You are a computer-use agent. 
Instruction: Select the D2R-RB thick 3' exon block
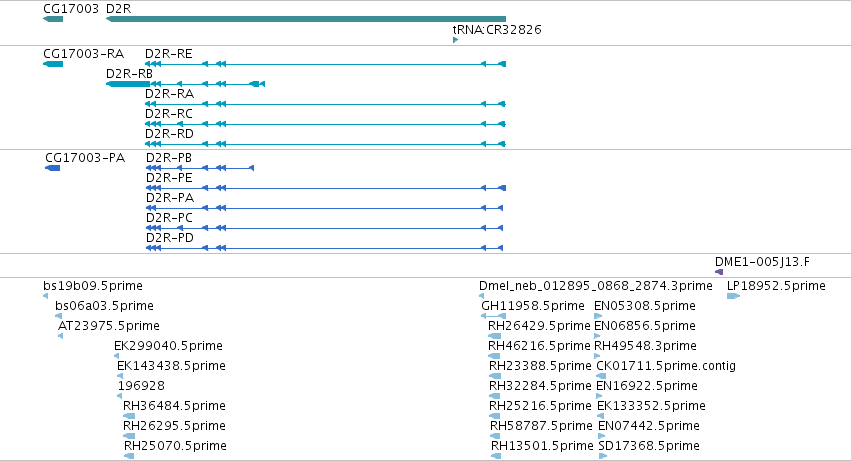[128, 84]
